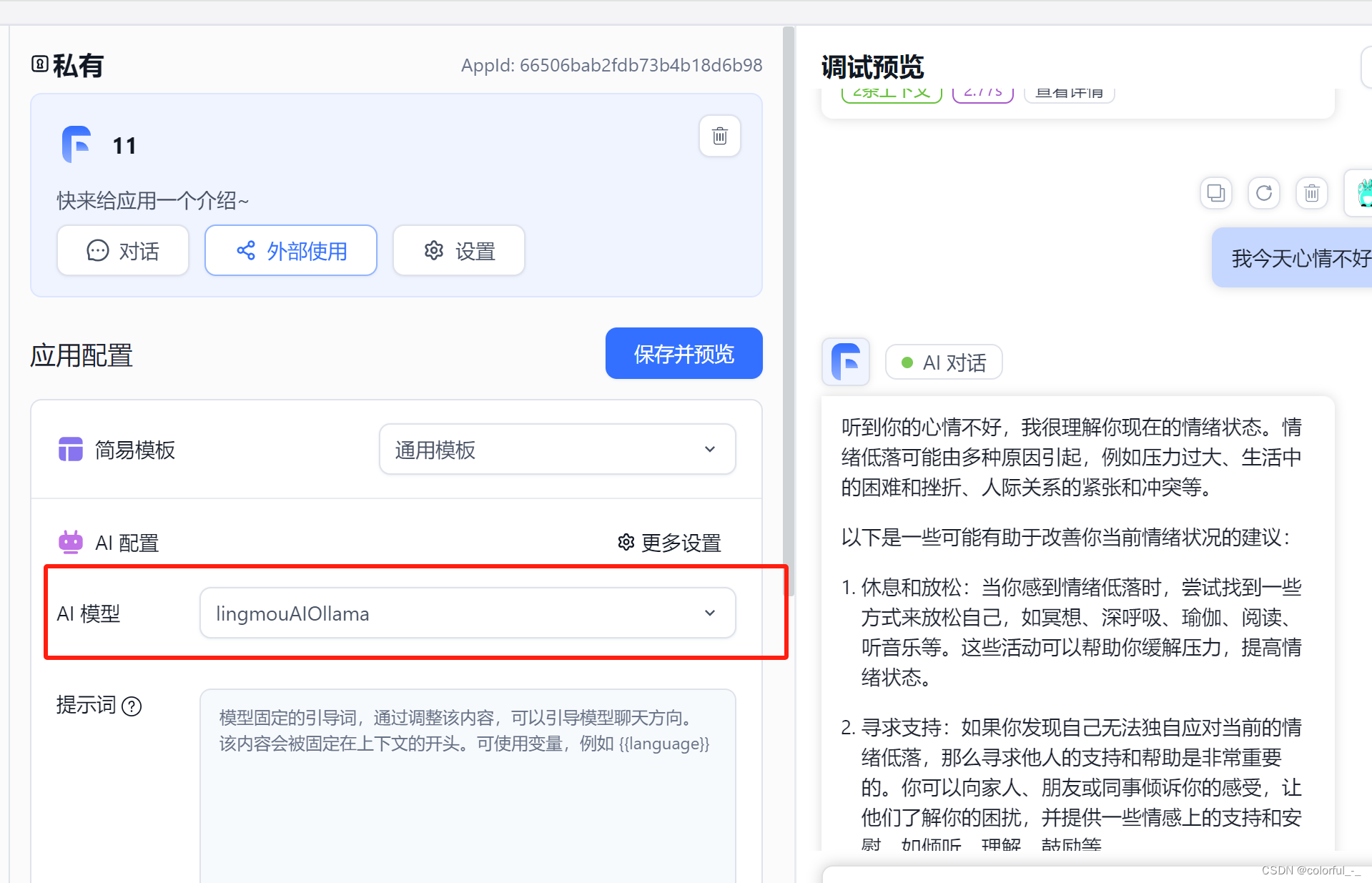1372x883 pixels.
Task: Click the copy icon above the AI reply
Action: point(1215,193)
